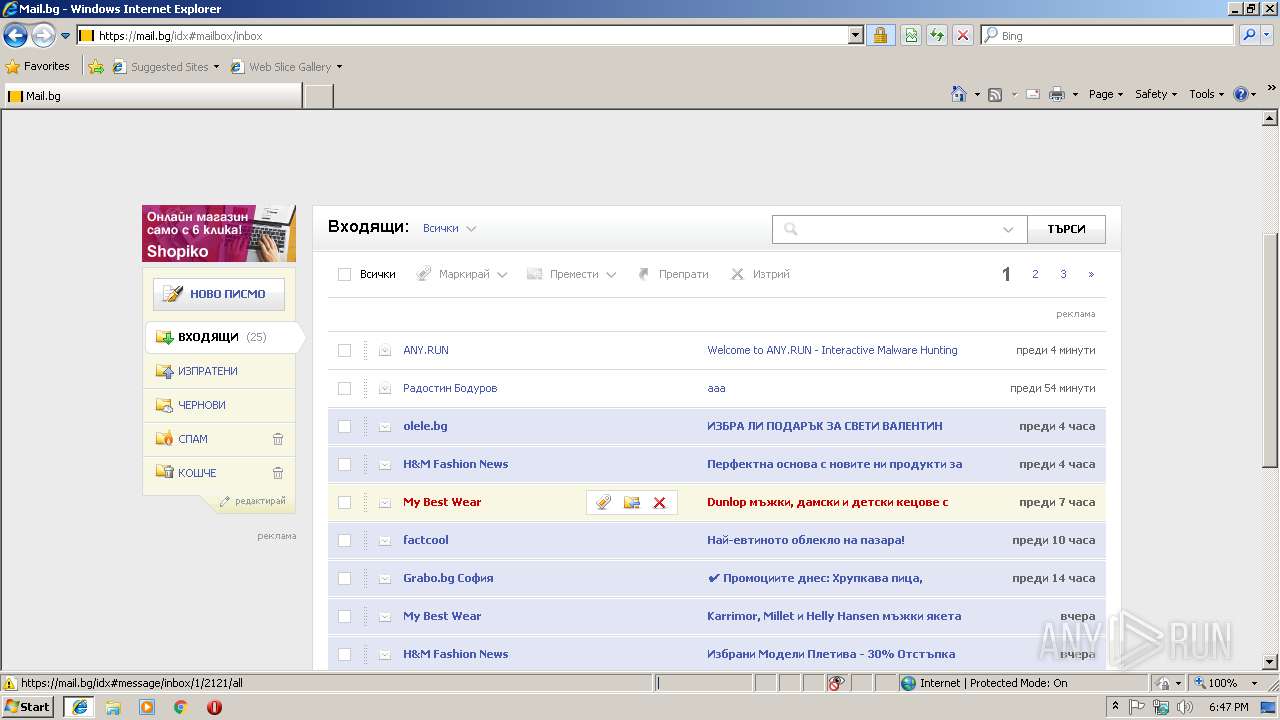Open the Page menu dropdown

tap(1106, 94)
